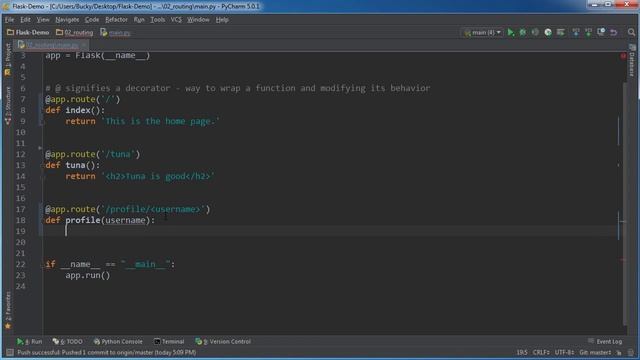Viewport: 640px width, 360px height.
Task: Open the Structure tool window sidebar button
Action: coord(8,105)
